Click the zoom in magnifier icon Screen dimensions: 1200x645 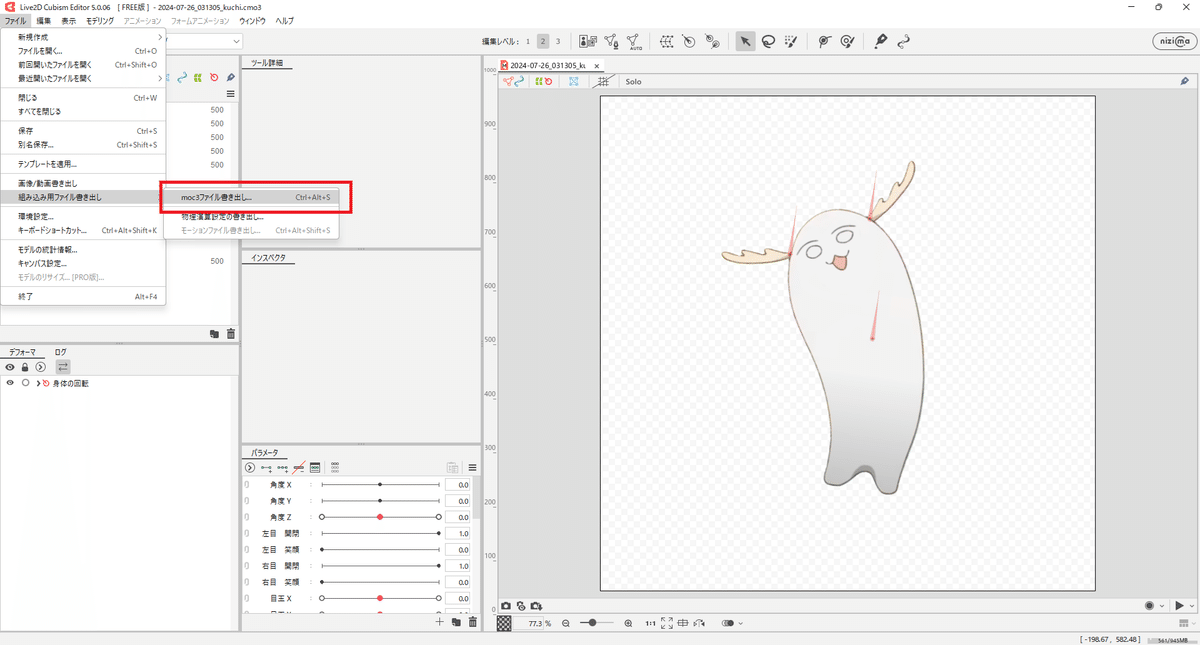tap(628, 623)
